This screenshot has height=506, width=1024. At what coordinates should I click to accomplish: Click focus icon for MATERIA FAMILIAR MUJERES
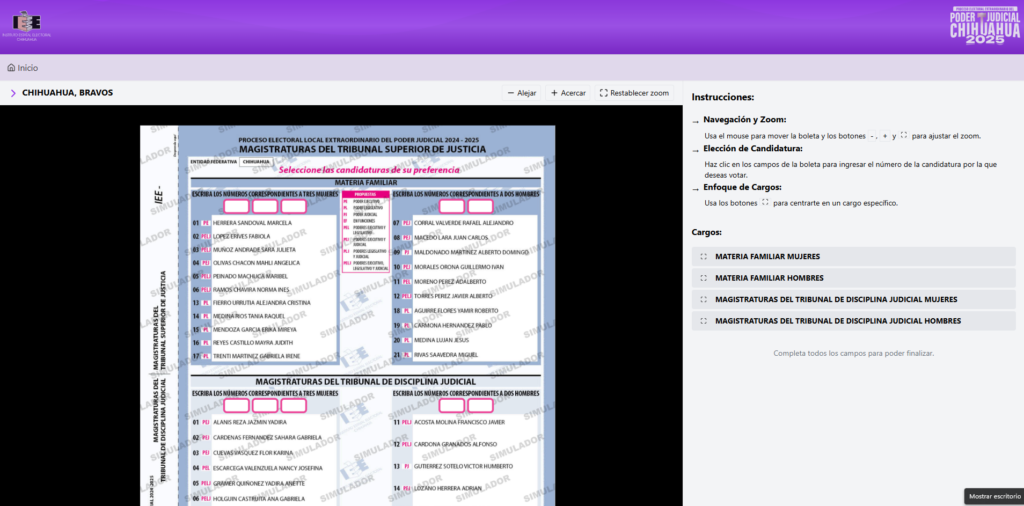point(704,257)
